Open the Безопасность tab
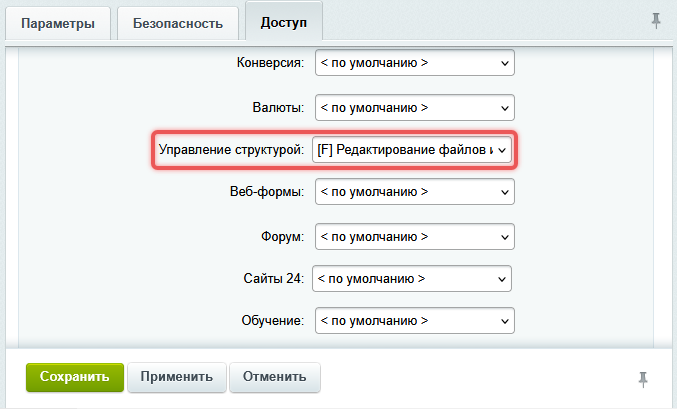The width and height of the screenshot is (677, 409). [178, 23]
